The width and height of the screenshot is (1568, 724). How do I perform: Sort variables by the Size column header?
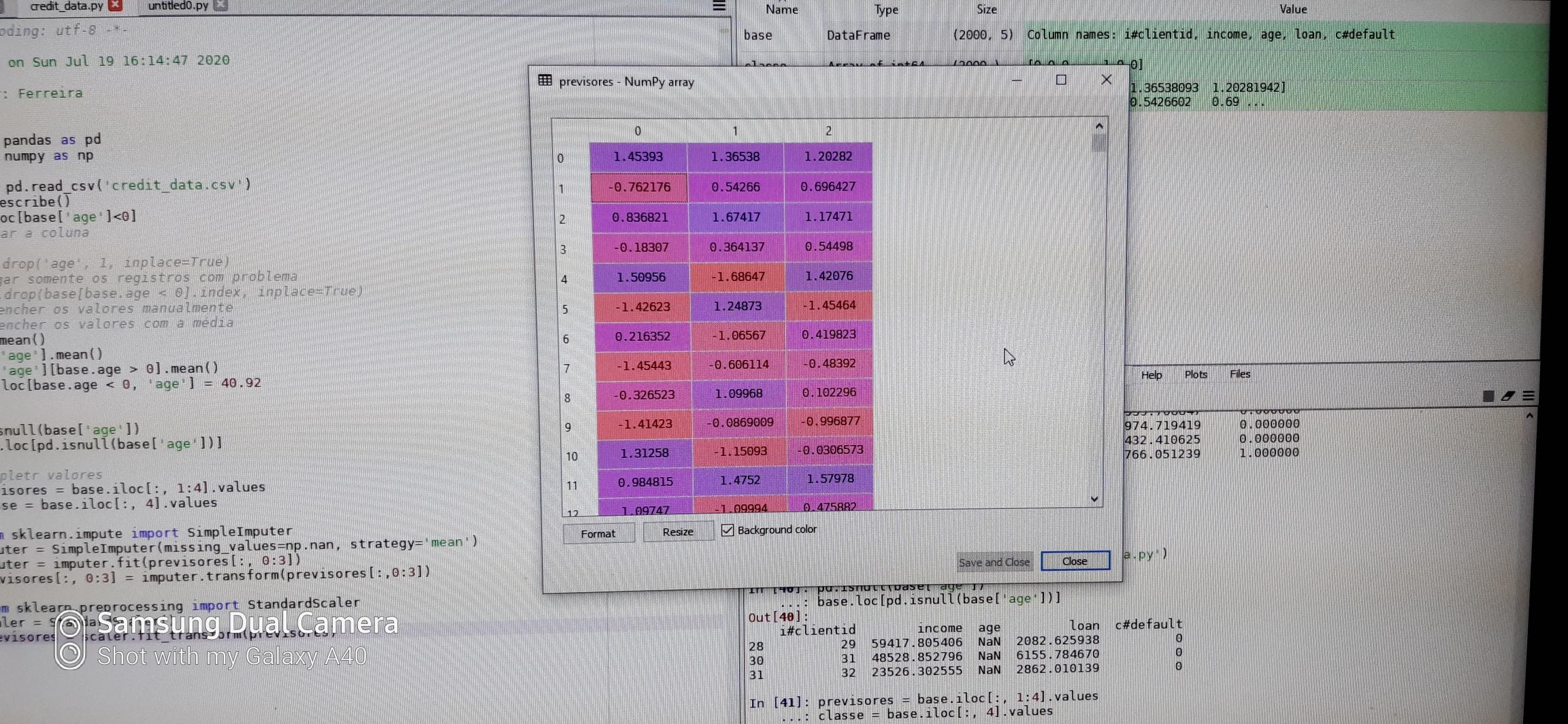[x=986, y=10]
